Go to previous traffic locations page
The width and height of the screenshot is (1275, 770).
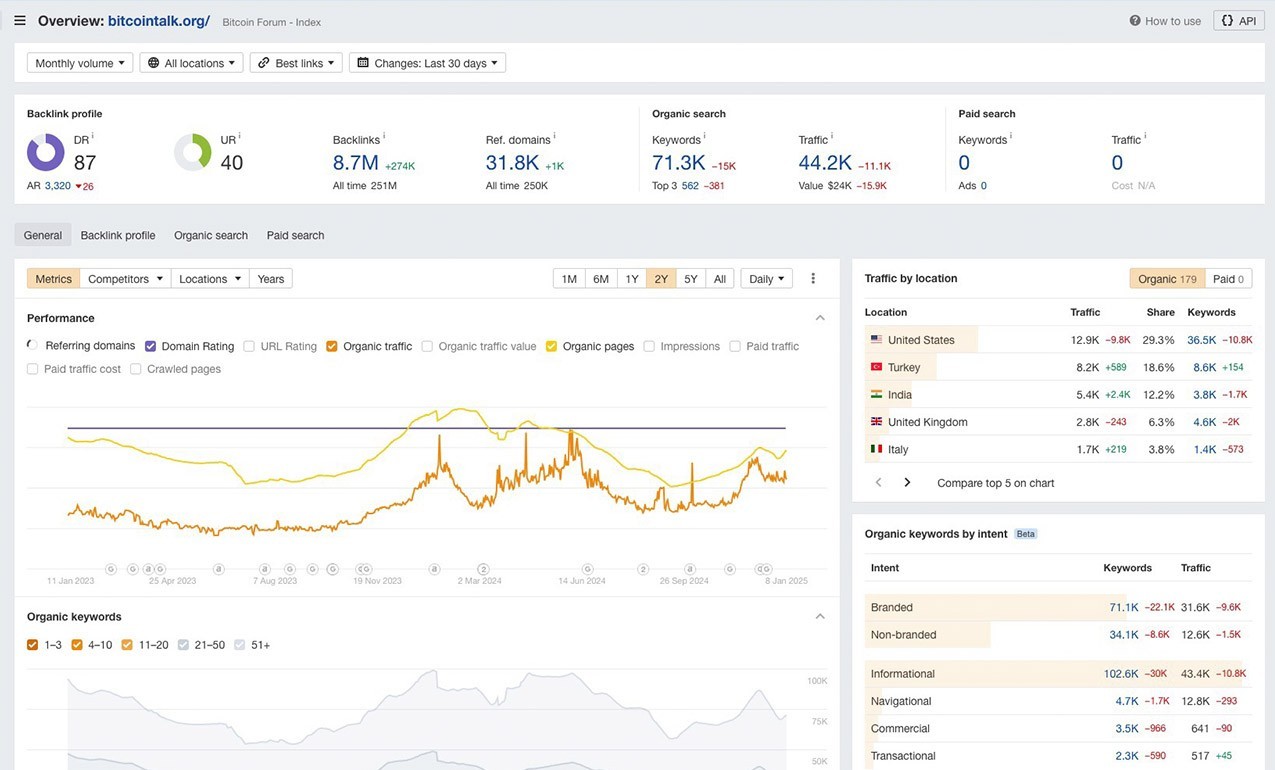point(879,483)
